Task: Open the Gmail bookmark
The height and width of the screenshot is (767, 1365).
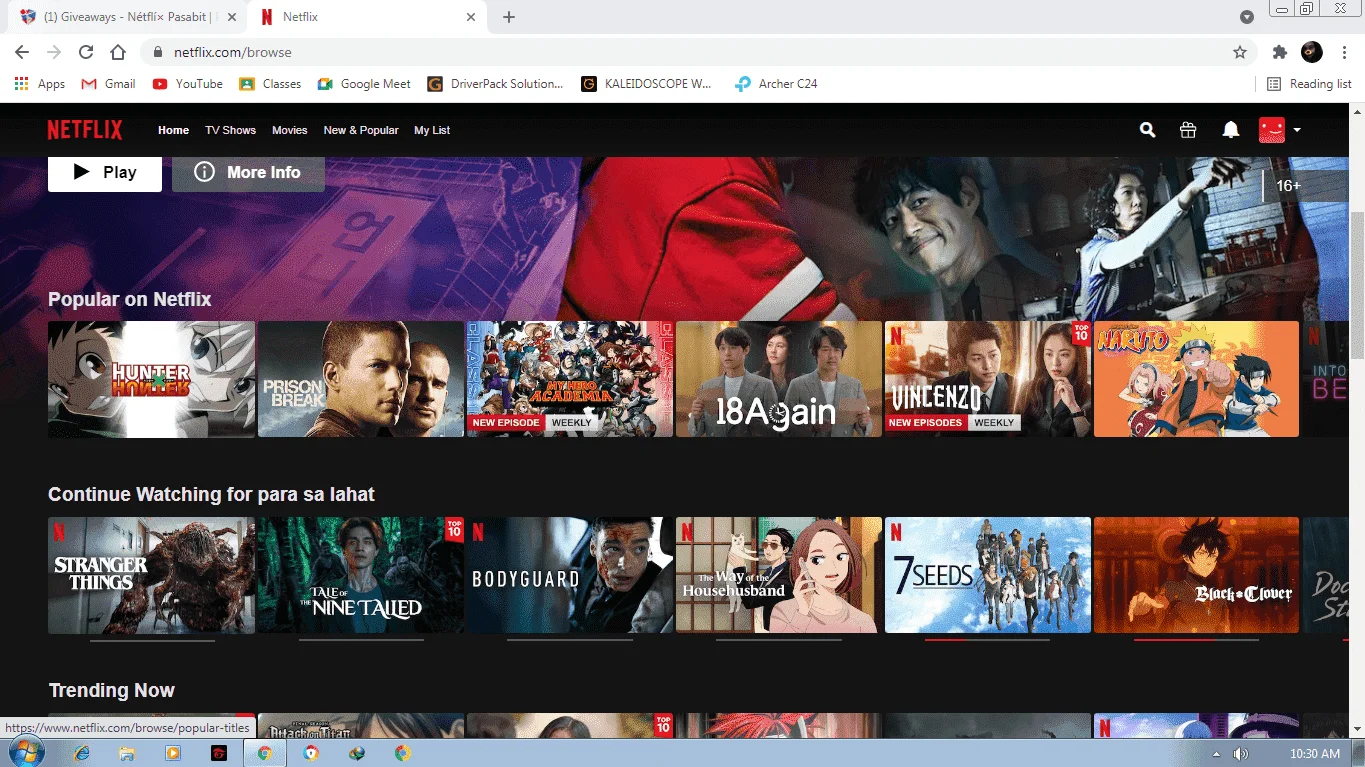Action: pos(108,84)
